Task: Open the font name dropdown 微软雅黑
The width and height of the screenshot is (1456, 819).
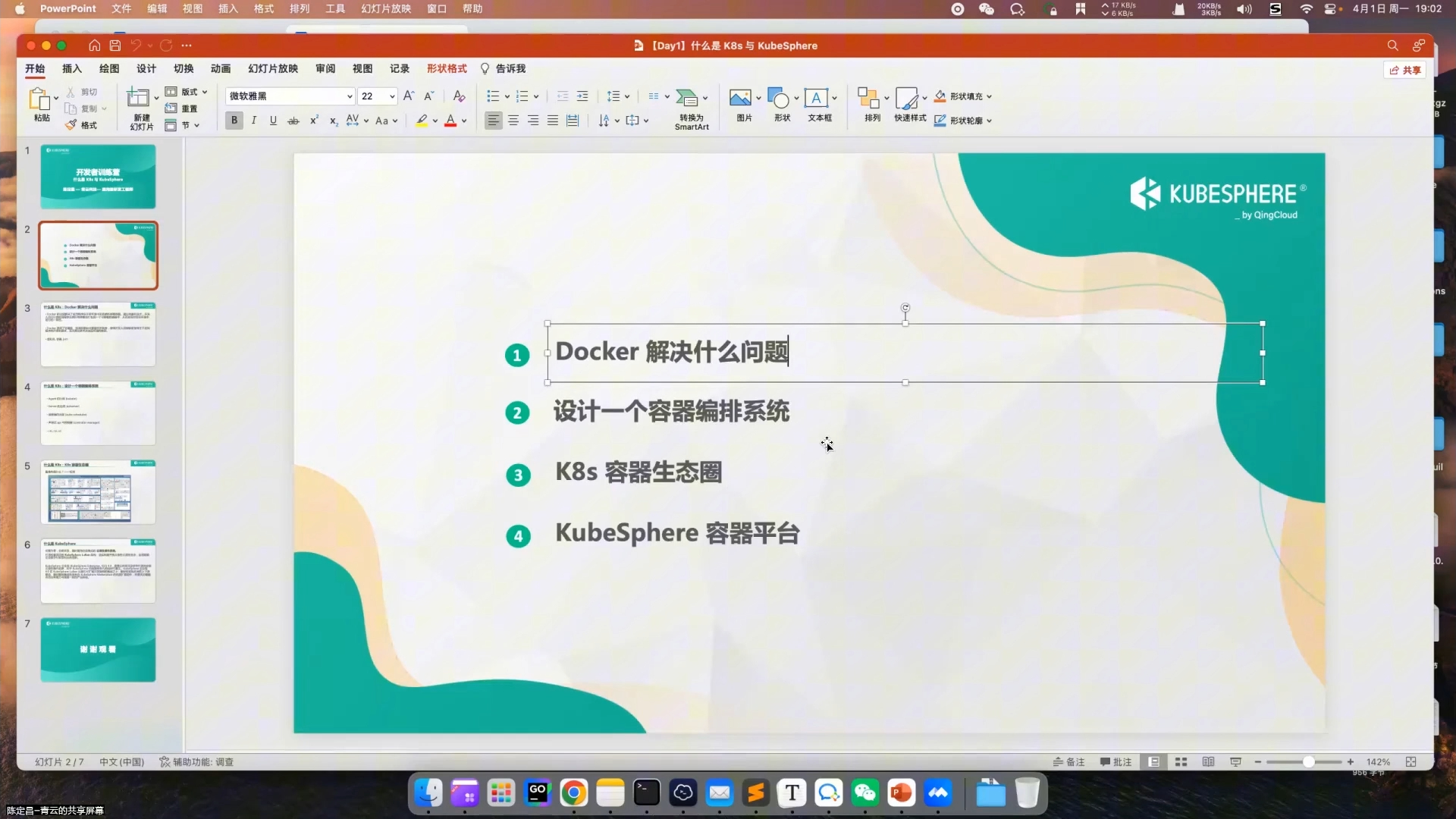Action: click(x=350, y=96)
